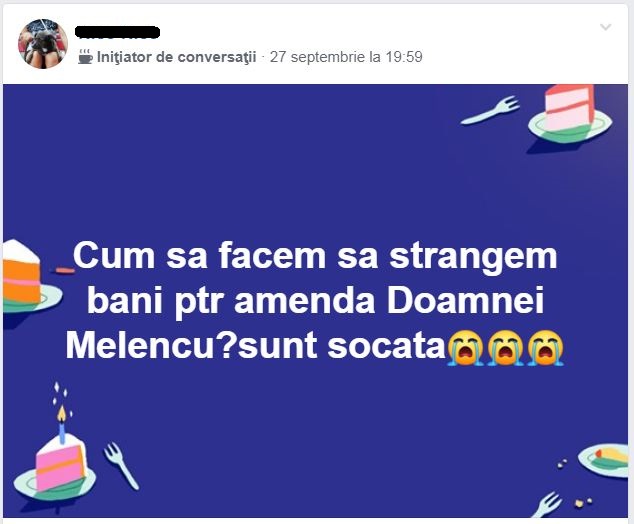Click the text line "Cum sa facem sa strangem"
The width and height of the screenshot is (634, 524).
coord(315,256)
